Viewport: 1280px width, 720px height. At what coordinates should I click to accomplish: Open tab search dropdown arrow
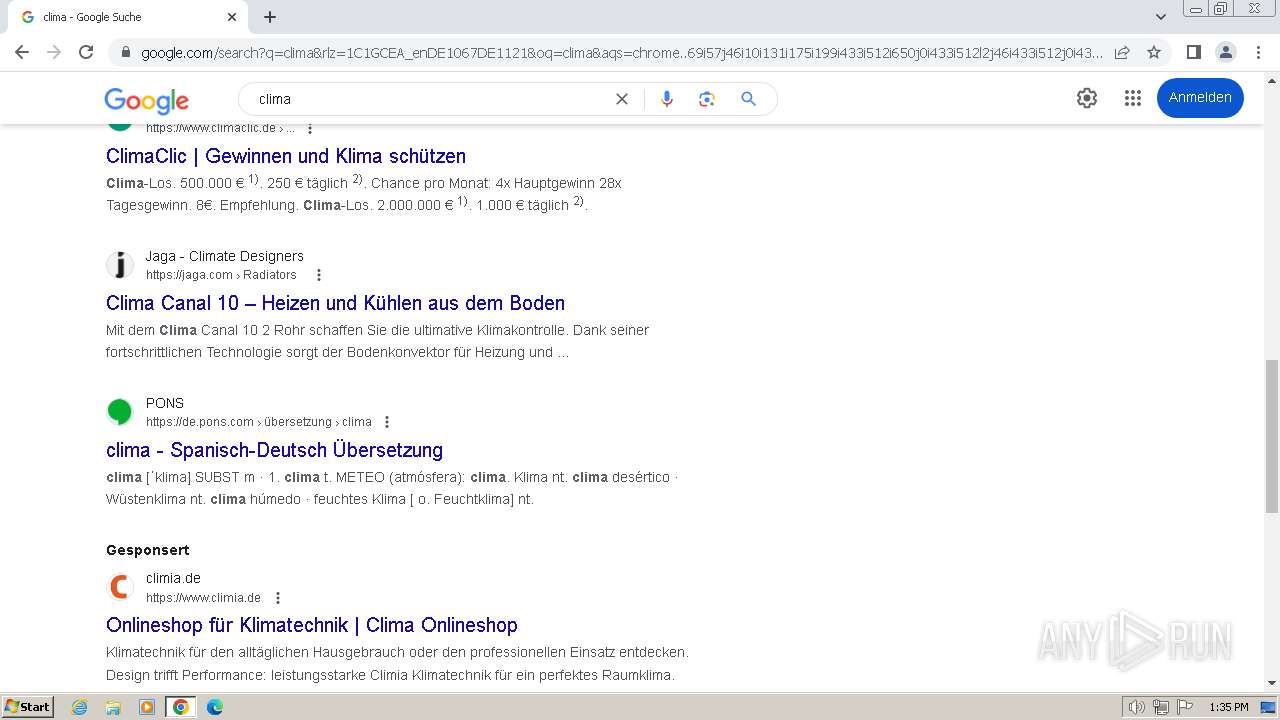tap(1161, 17)
